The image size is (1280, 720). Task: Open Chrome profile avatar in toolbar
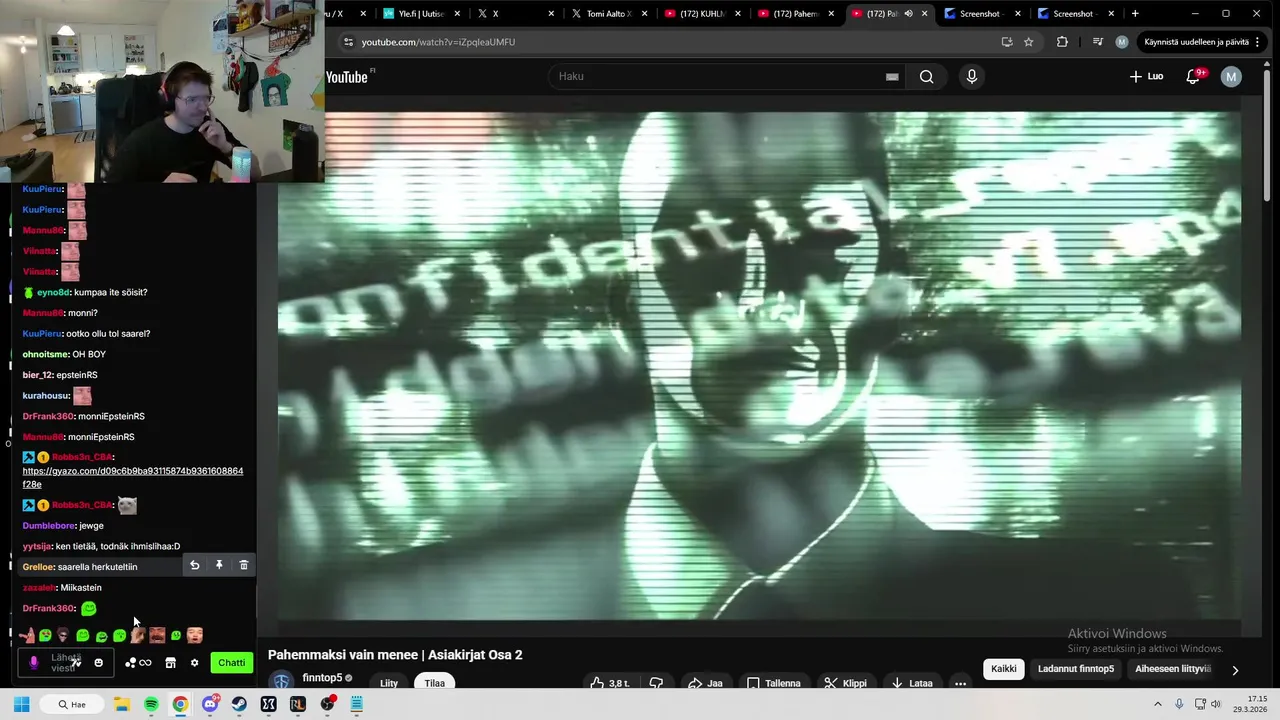pos(1122,42)
